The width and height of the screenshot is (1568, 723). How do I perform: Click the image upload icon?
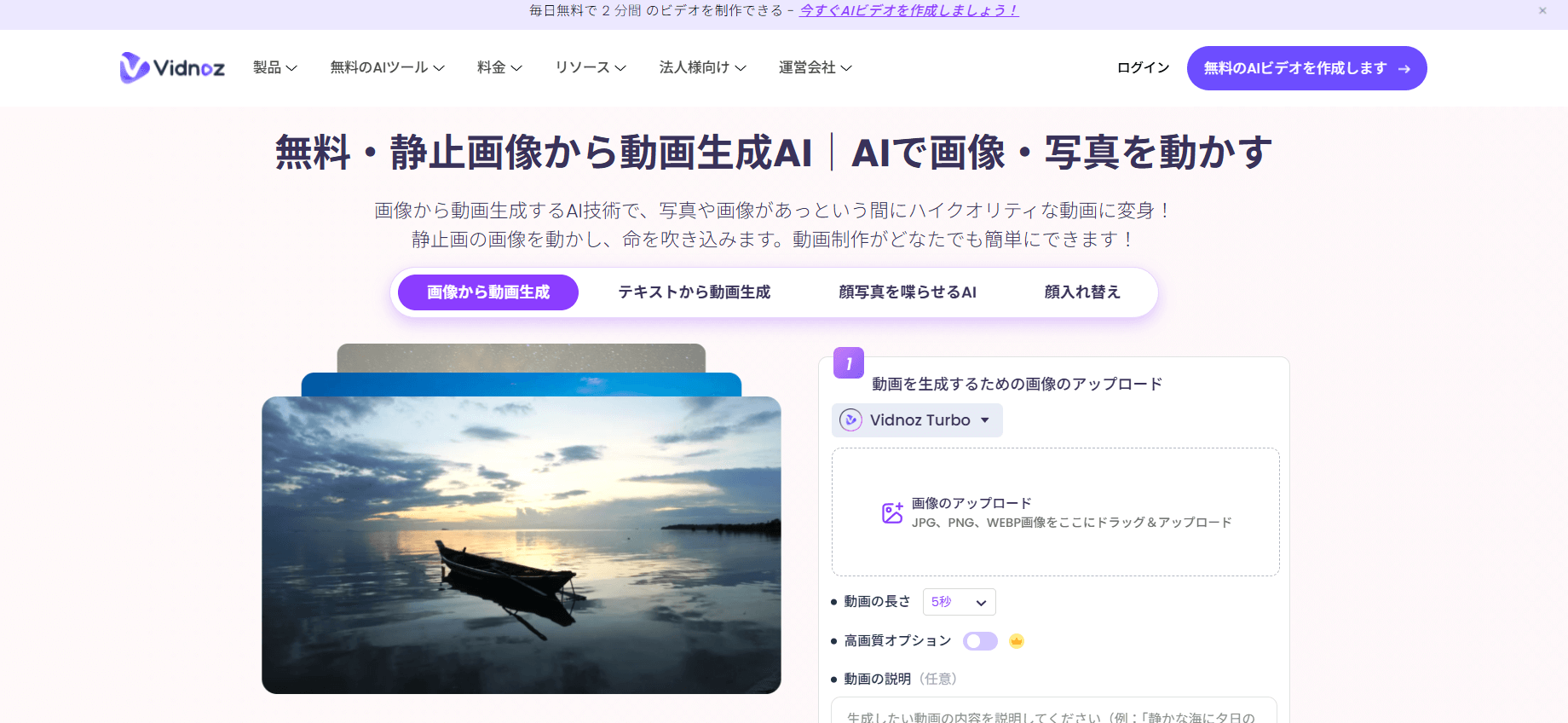(x=892, y=512)
